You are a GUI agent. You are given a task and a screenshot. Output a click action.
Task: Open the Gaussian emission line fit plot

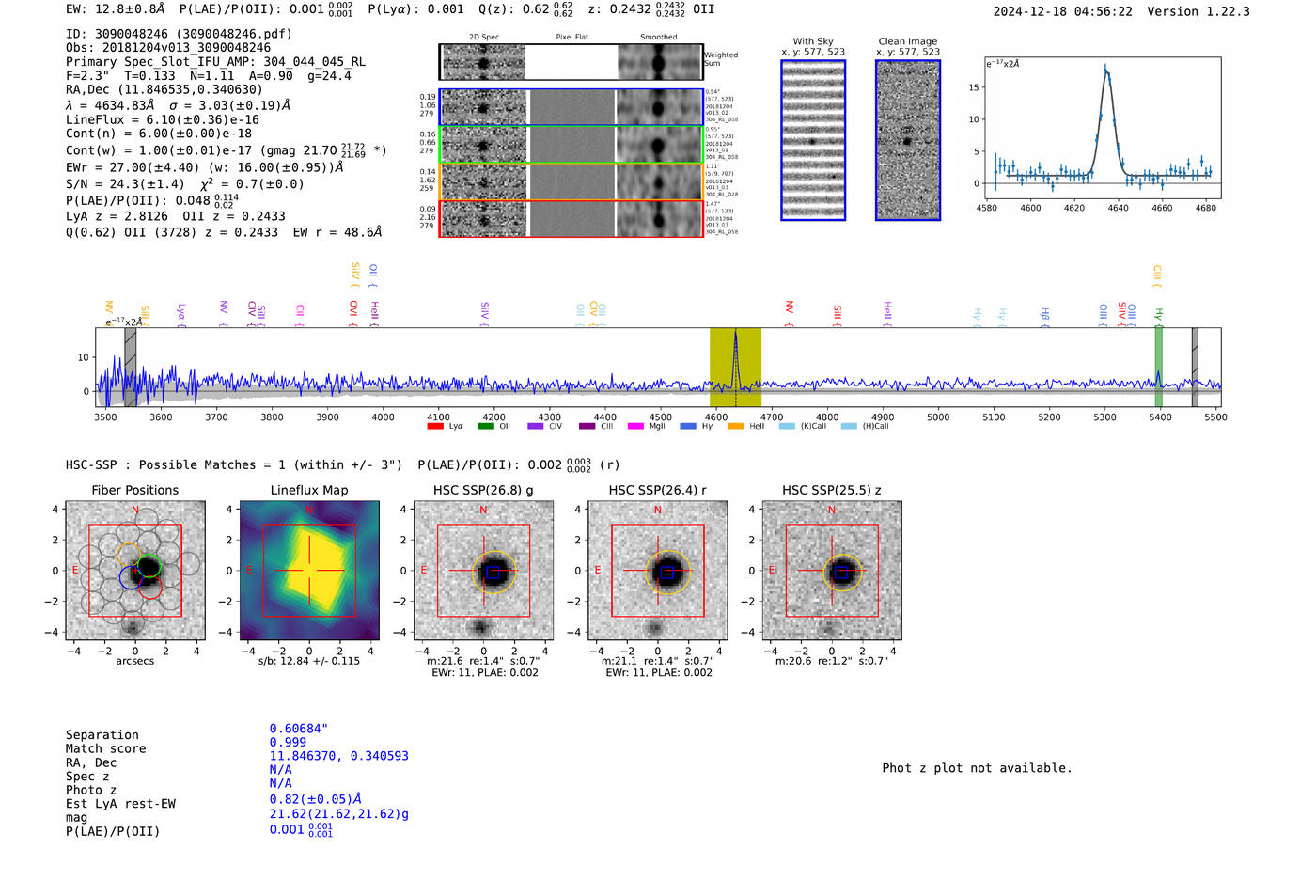pyautogui.click(x=1103, y=129)
